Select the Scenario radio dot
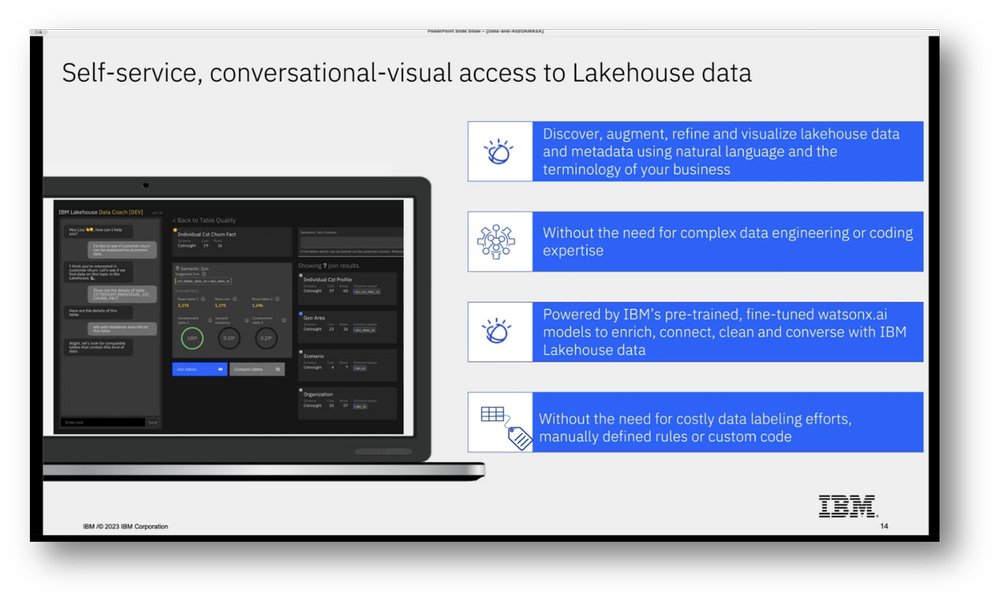Image resolution: width=1000 pixels, height=602 pixels. click(x=301, y=352)
